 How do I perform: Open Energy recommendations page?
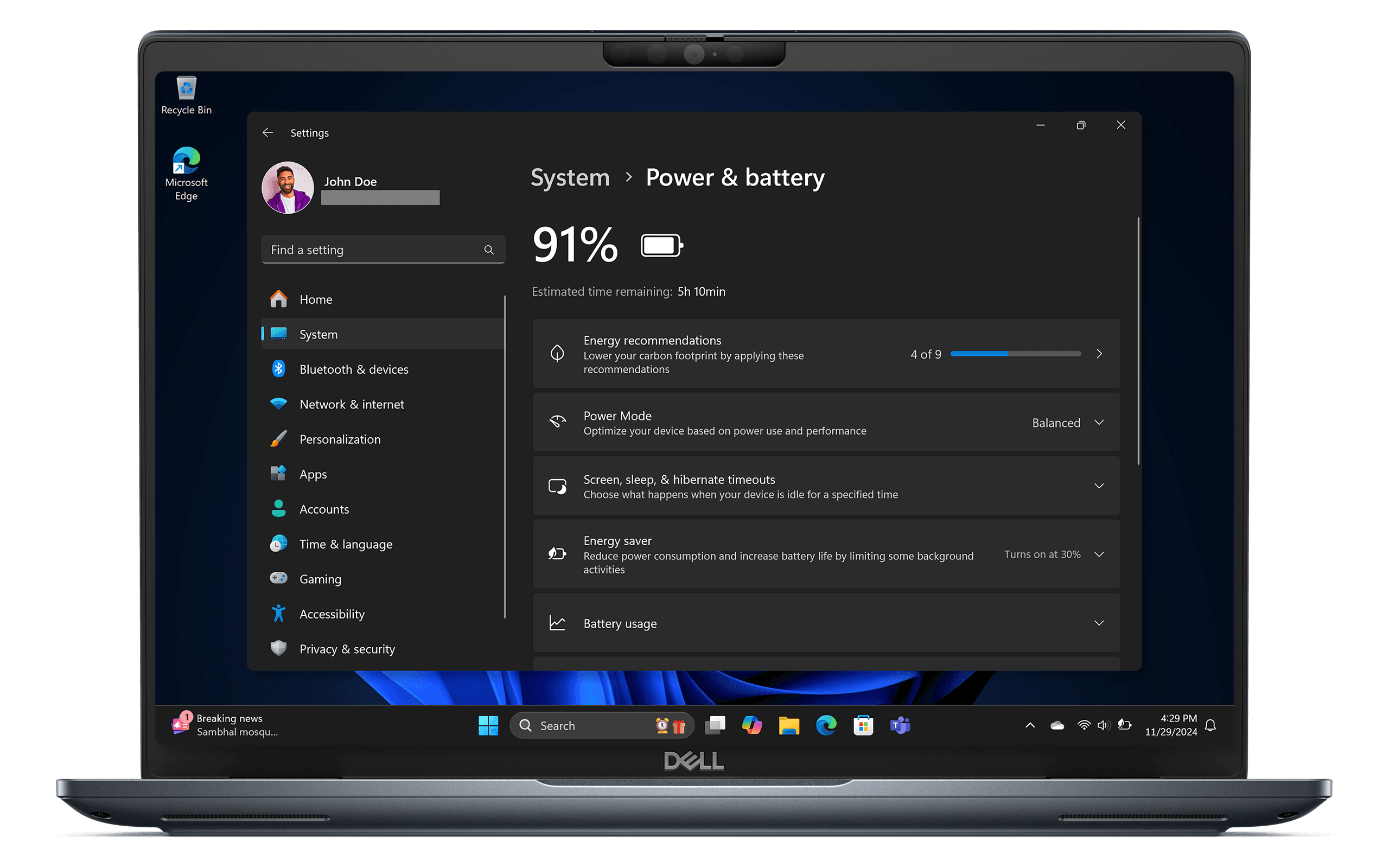coord(826,354)
